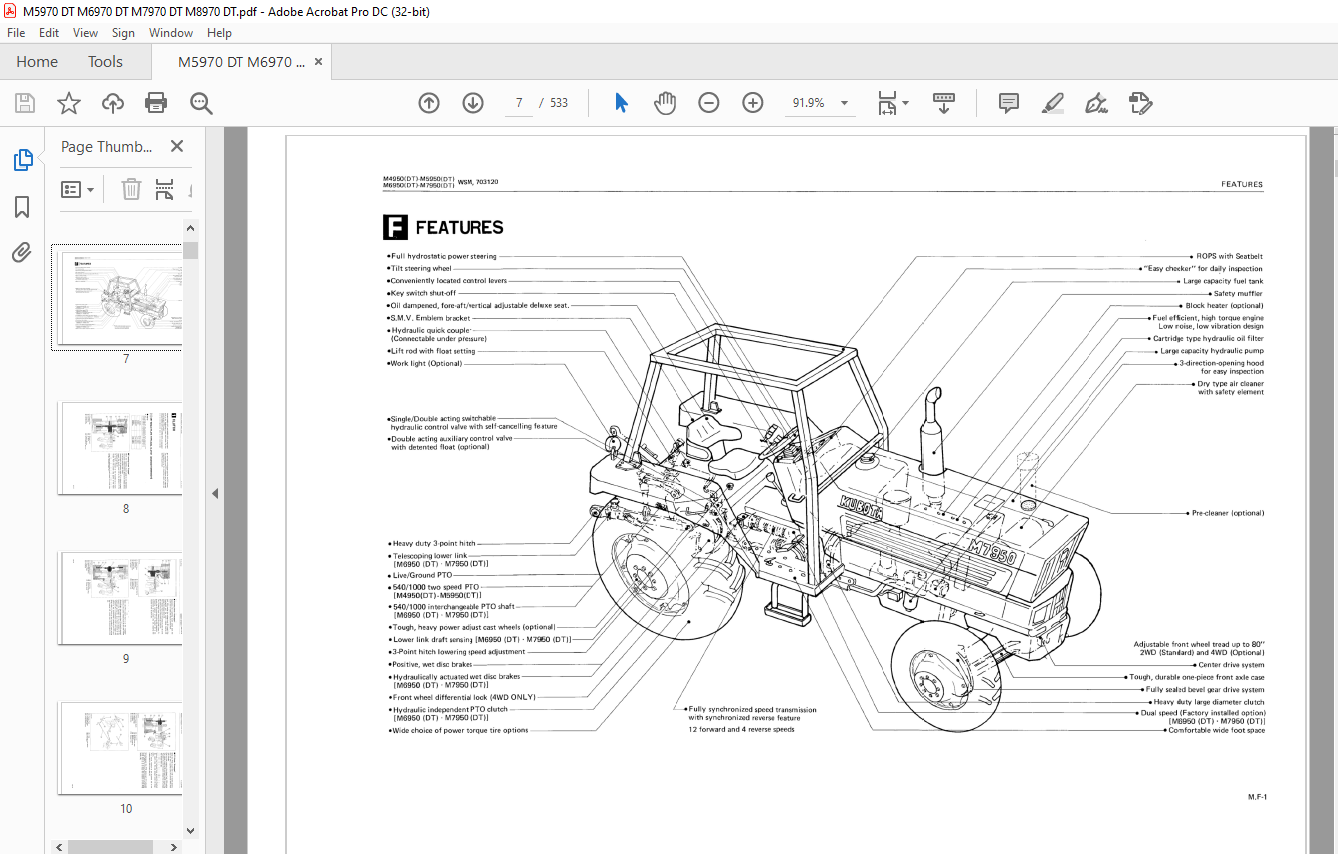The image size is (1338, 854).
Task: Click the 'ROPS with Seatbelt' label
Action: (1229, 257)
